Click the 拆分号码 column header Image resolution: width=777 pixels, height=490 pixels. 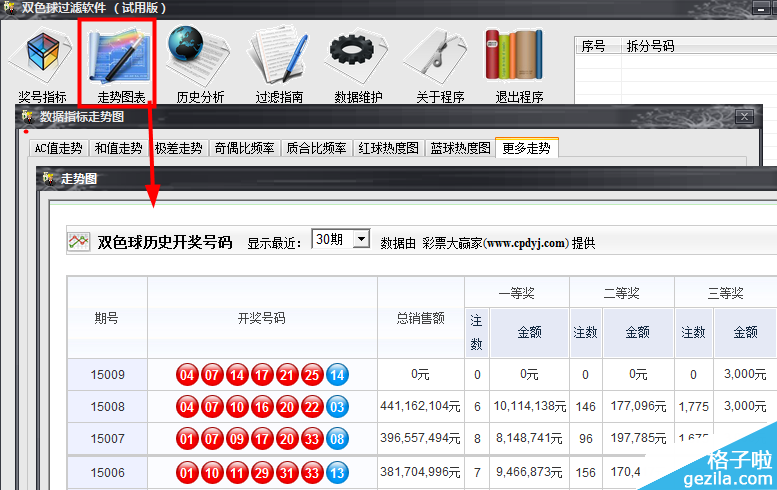pos(650,46)
